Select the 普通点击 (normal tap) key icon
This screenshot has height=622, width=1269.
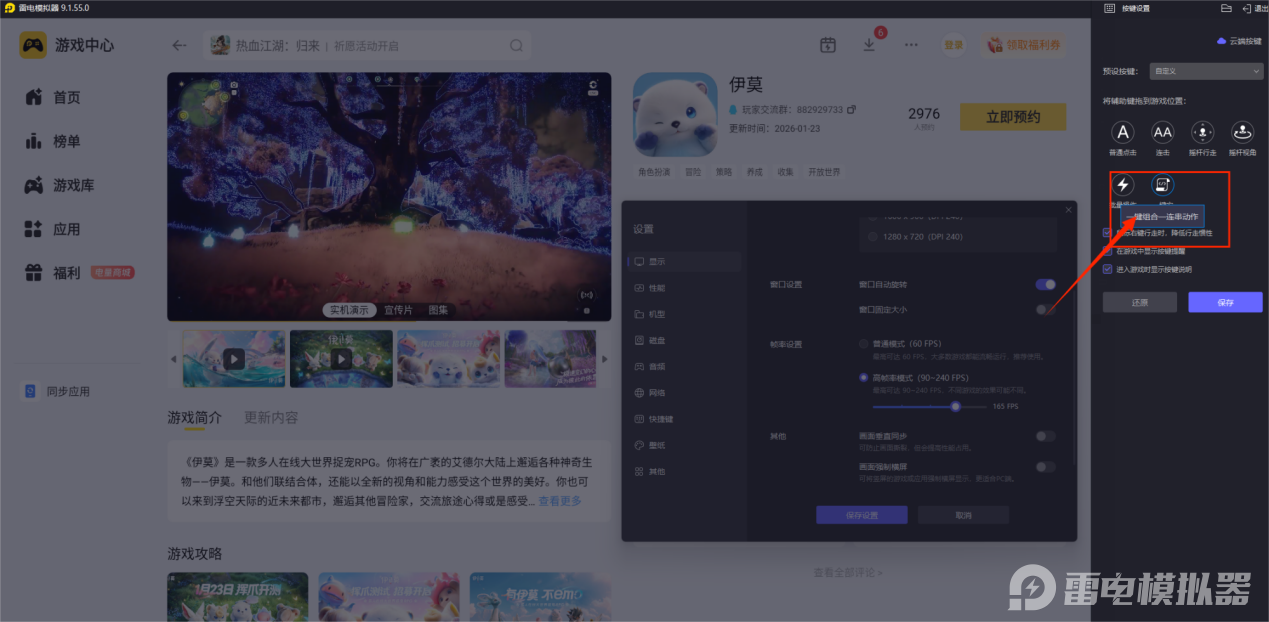point(1123,133)
